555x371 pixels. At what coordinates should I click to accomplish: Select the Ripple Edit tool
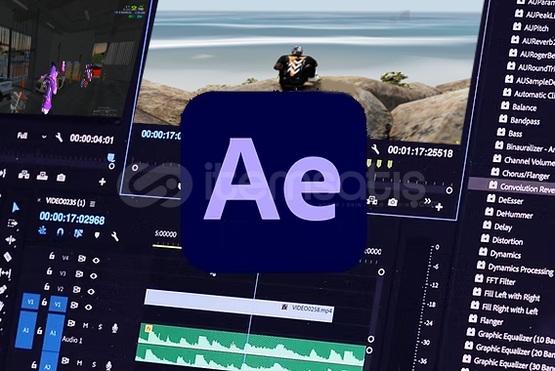click(10, 240)
